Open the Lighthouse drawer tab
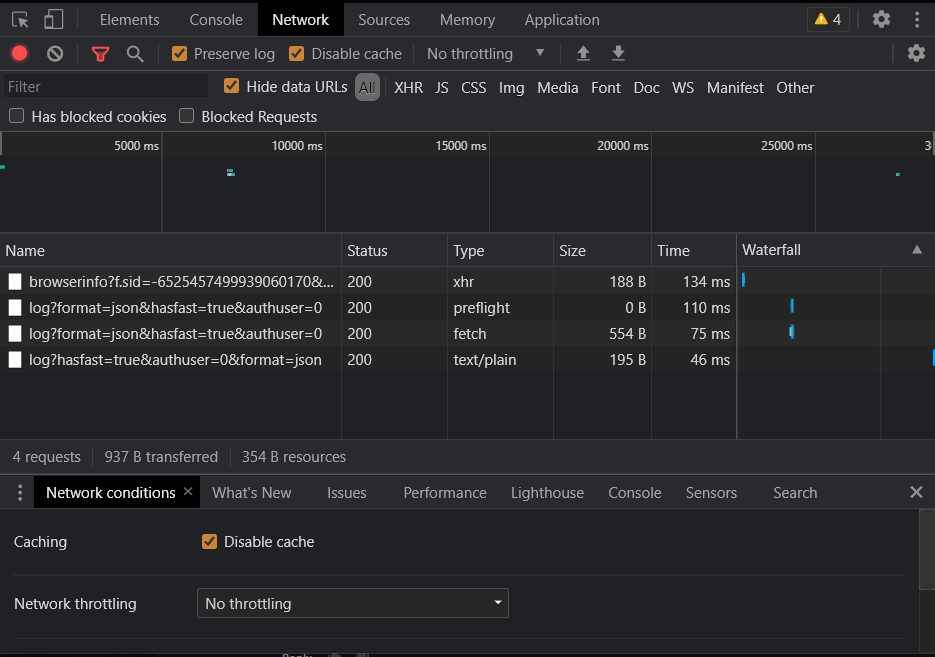935x657 pixels. [547, 492]
